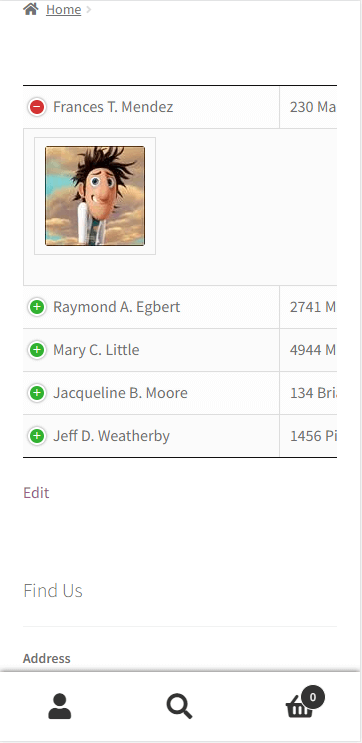Open the shopping basket icon

[x=299, y=707]
